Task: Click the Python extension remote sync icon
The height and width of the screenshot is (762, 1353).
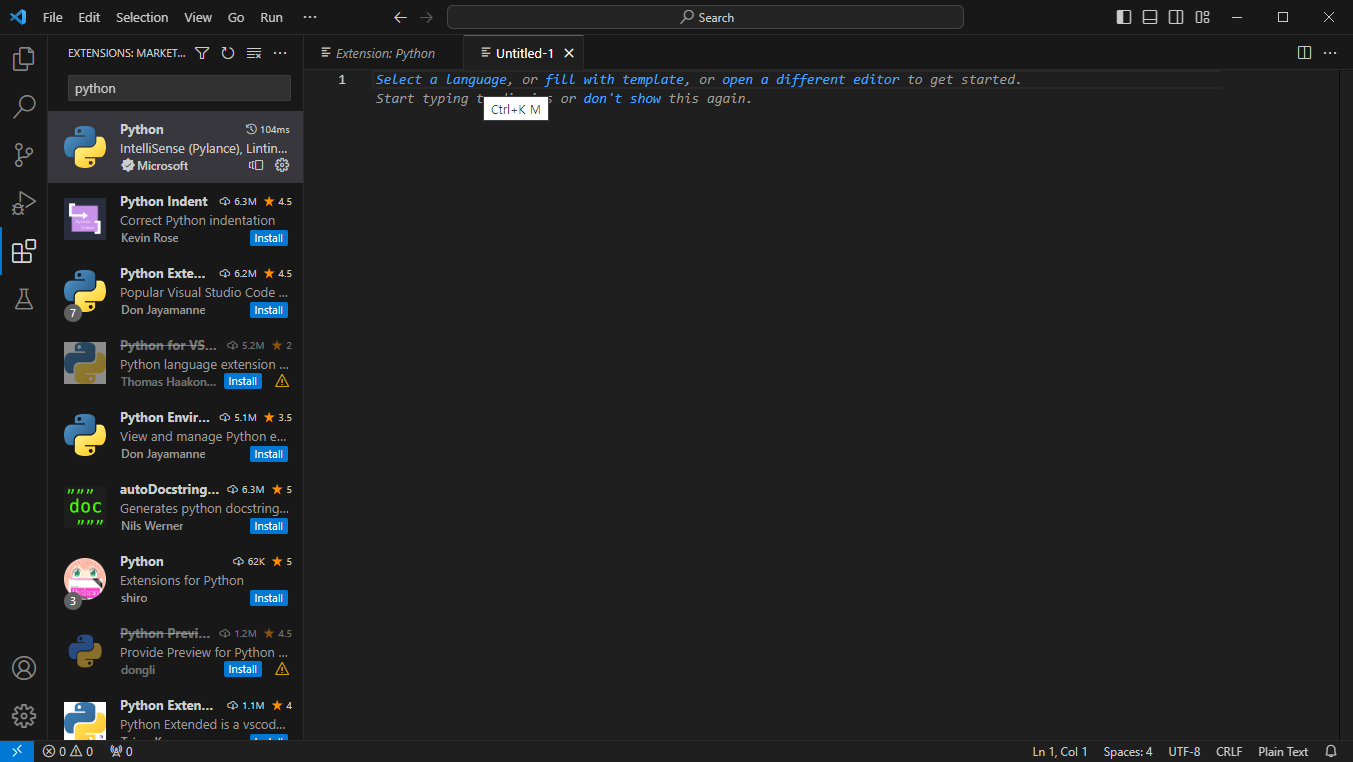Action: point(256,165)
